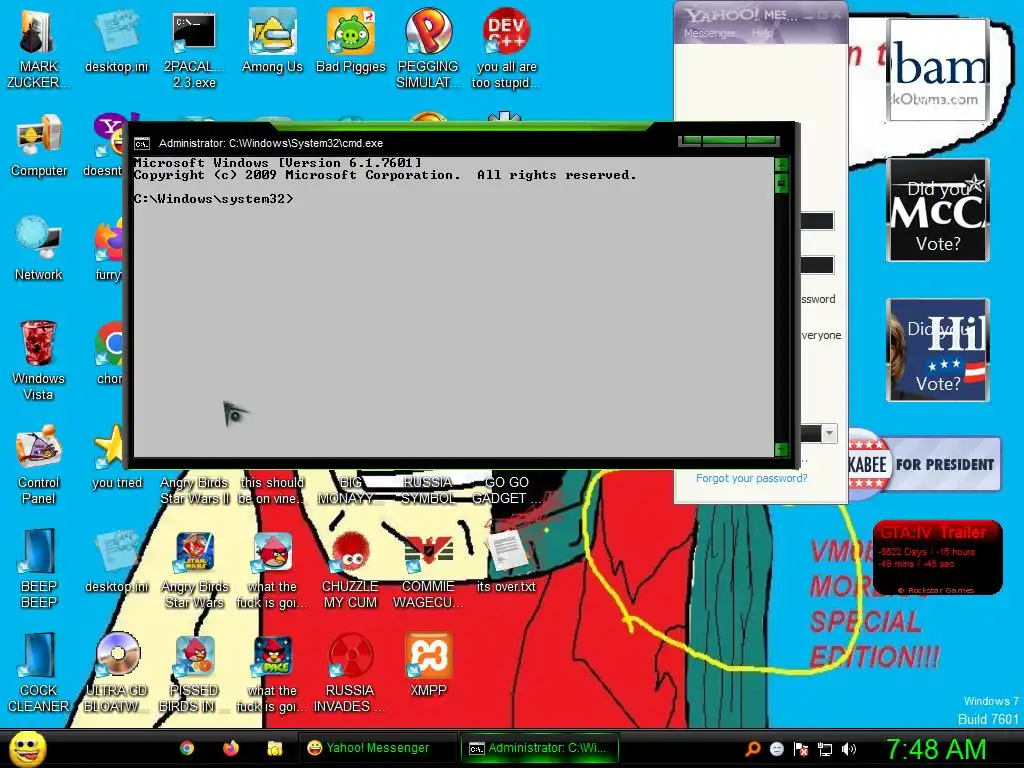Open the Network desktop icon
The height and width of the screenshot is (768, 1024).
point(39,249)
